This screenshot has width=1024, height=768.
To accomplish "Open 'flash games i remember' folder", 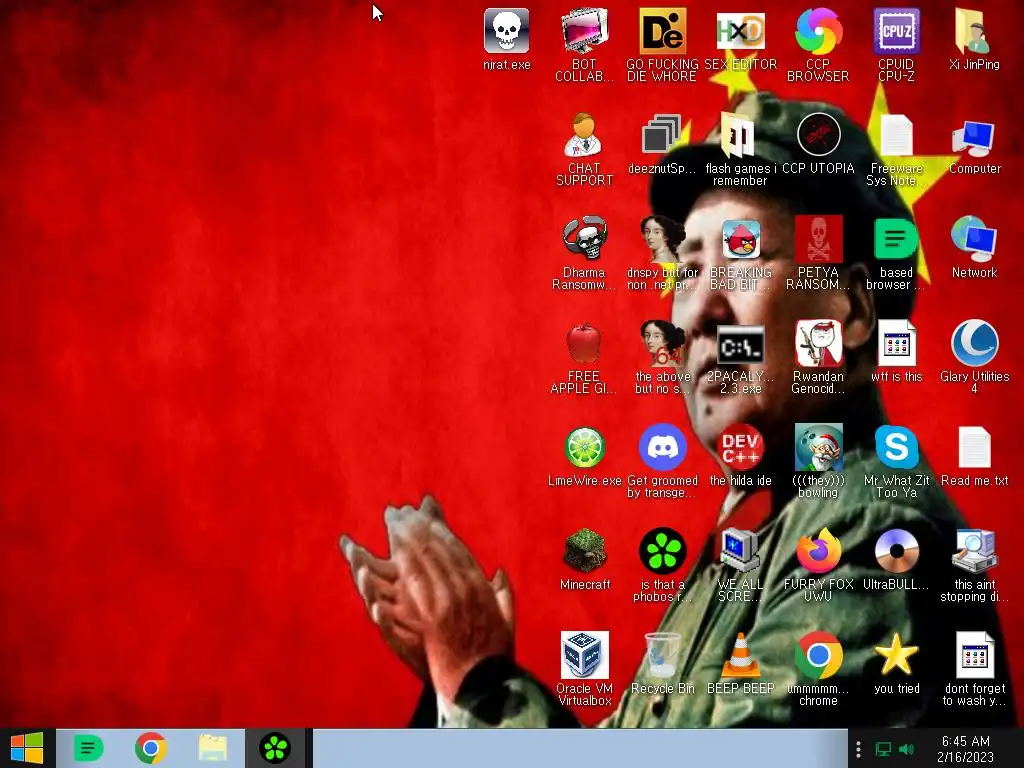I will click(x=740, y=135).
